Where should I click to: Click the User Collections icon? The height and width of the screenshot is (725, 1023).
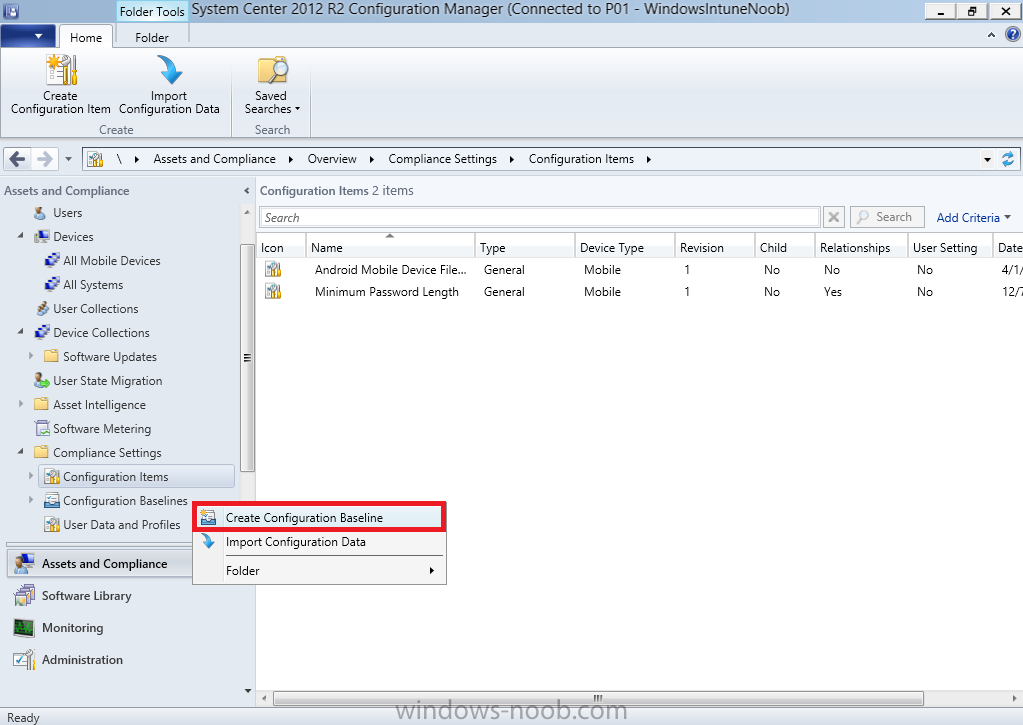click(x=42, y=309)
